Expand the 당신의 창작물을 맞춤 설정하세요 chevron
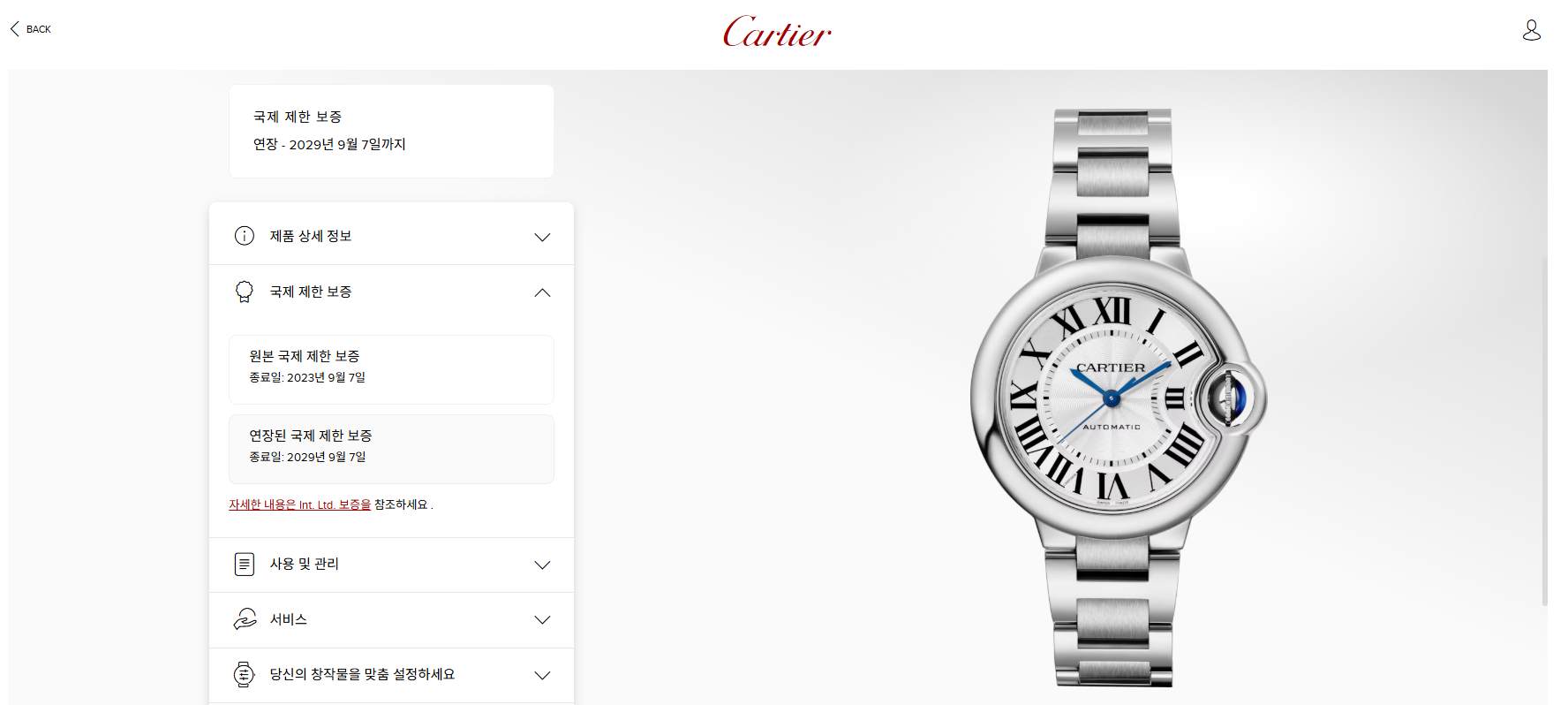 tap(542, 675)
